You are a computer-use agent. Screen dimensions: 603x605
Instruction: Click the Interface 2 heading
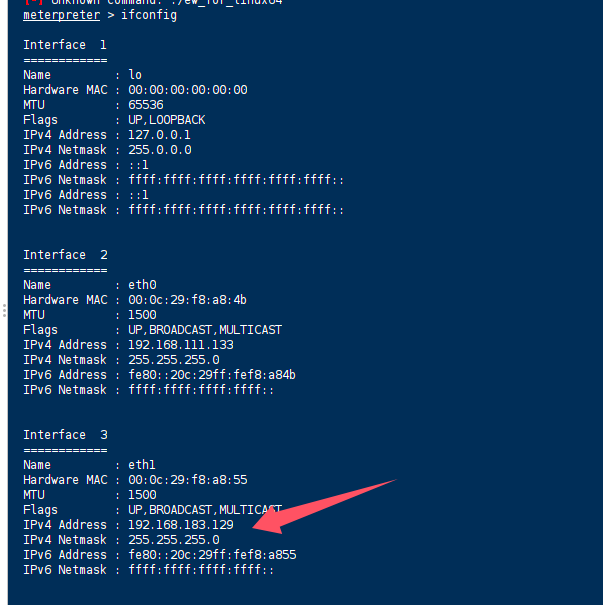pos(65,255)
